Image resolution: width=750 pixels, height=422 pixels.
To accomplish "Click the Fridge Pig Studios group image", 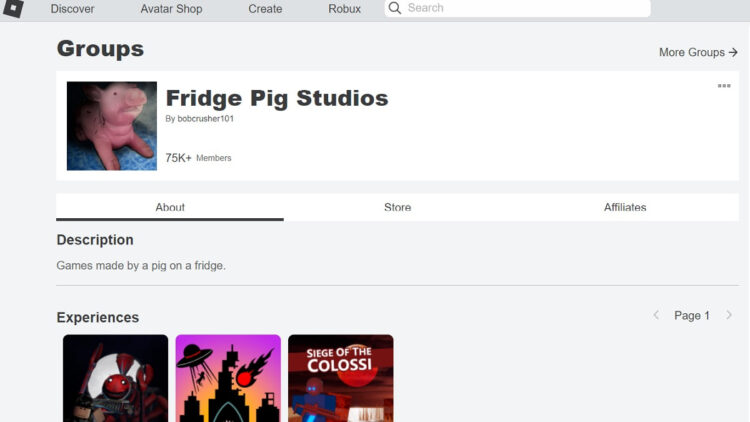I will [112, 126].
